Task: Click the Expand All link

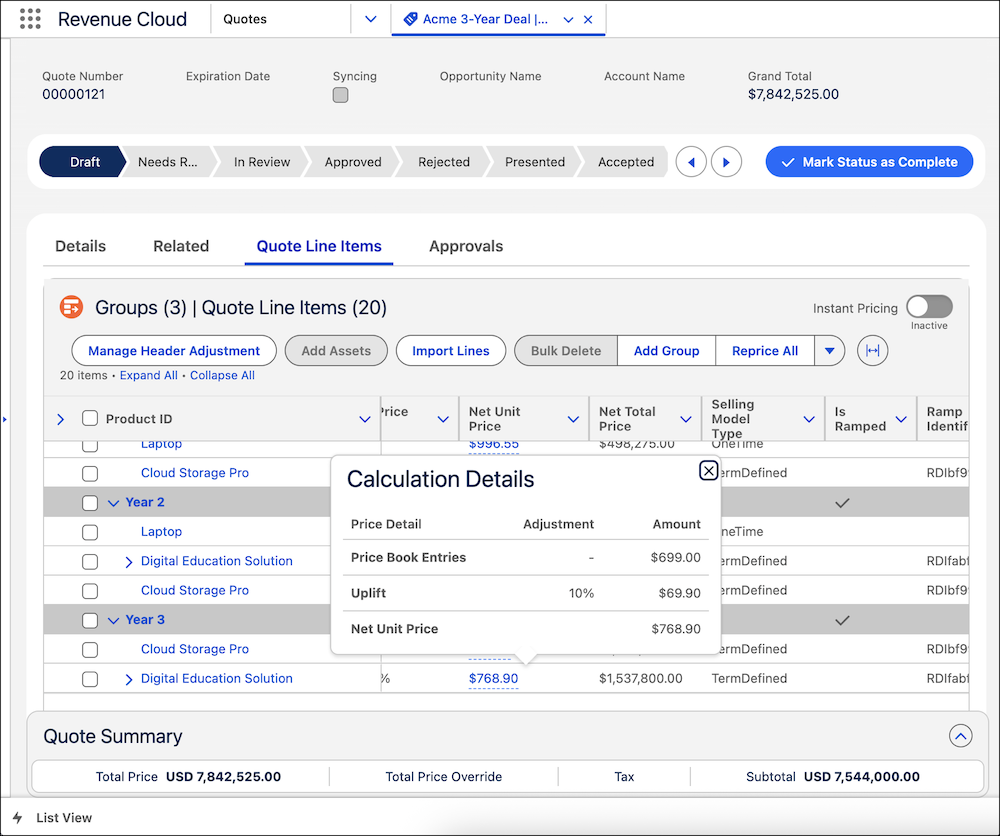Action: coord(149,376)
